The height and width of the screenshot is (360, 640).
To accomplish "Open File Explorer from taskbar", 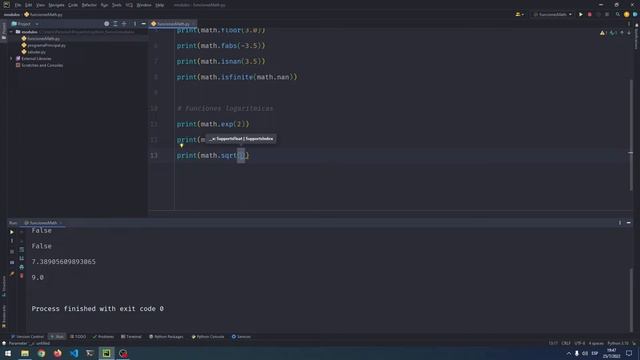I will [25, 353].
